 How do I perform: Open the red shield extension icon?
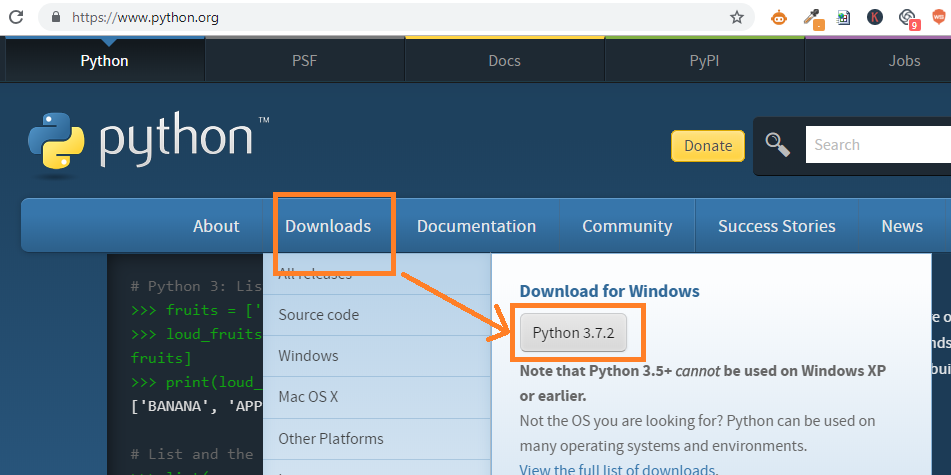click(939, 18)
